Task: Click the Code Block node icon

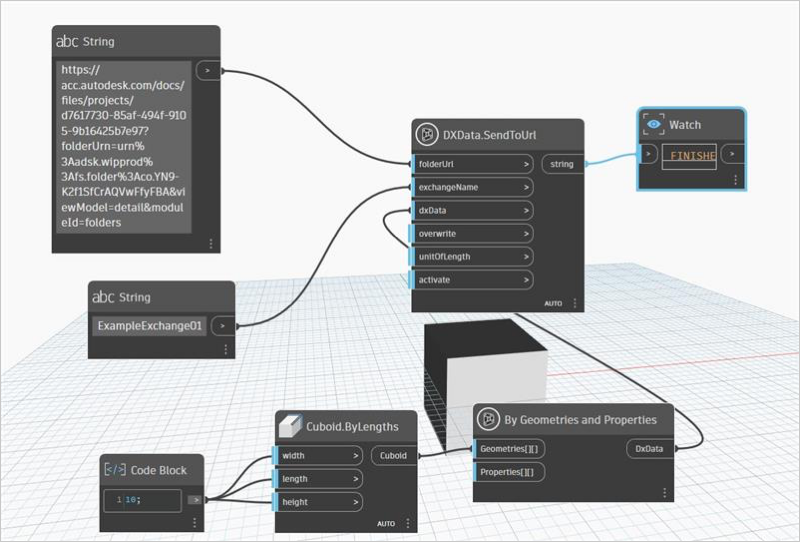Action: 115,470
